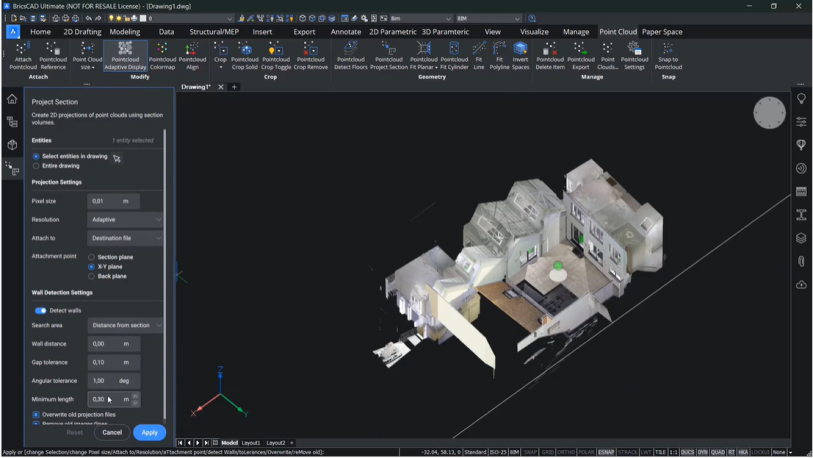
Task: Uncheck Overwrite old projection files
Action: [36, 414]
